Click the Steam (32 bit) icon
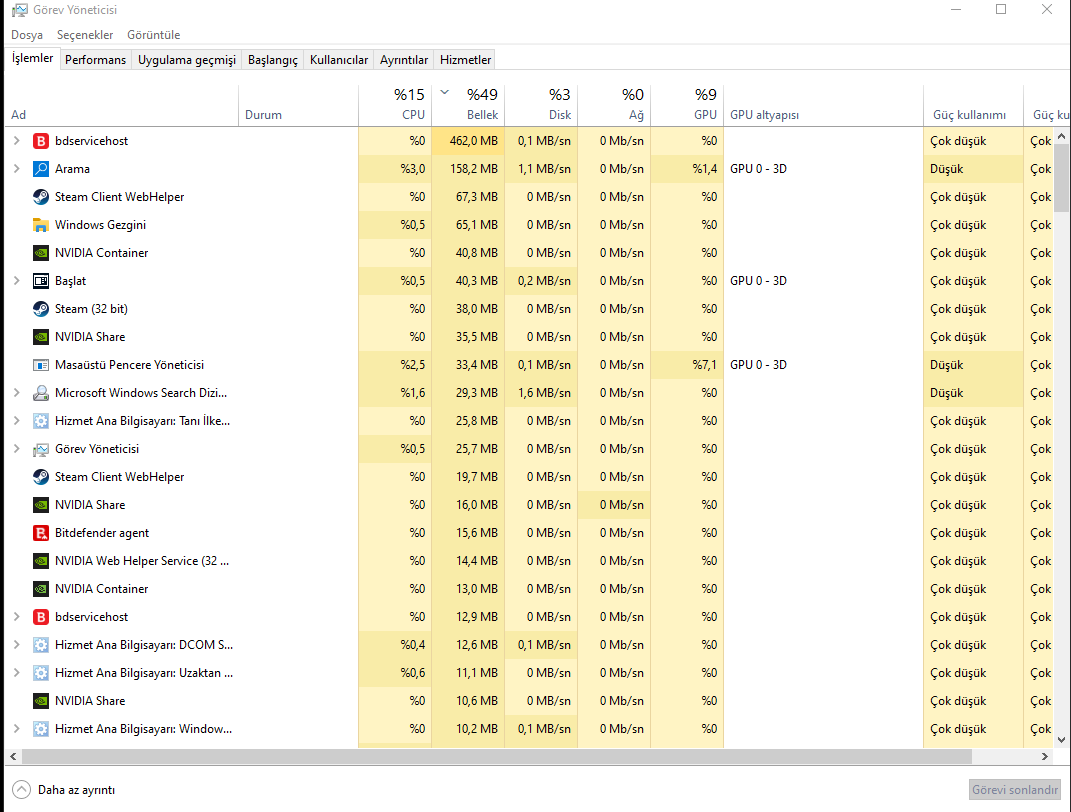This screenshot has height=812, width=1071. coord(41,309)
